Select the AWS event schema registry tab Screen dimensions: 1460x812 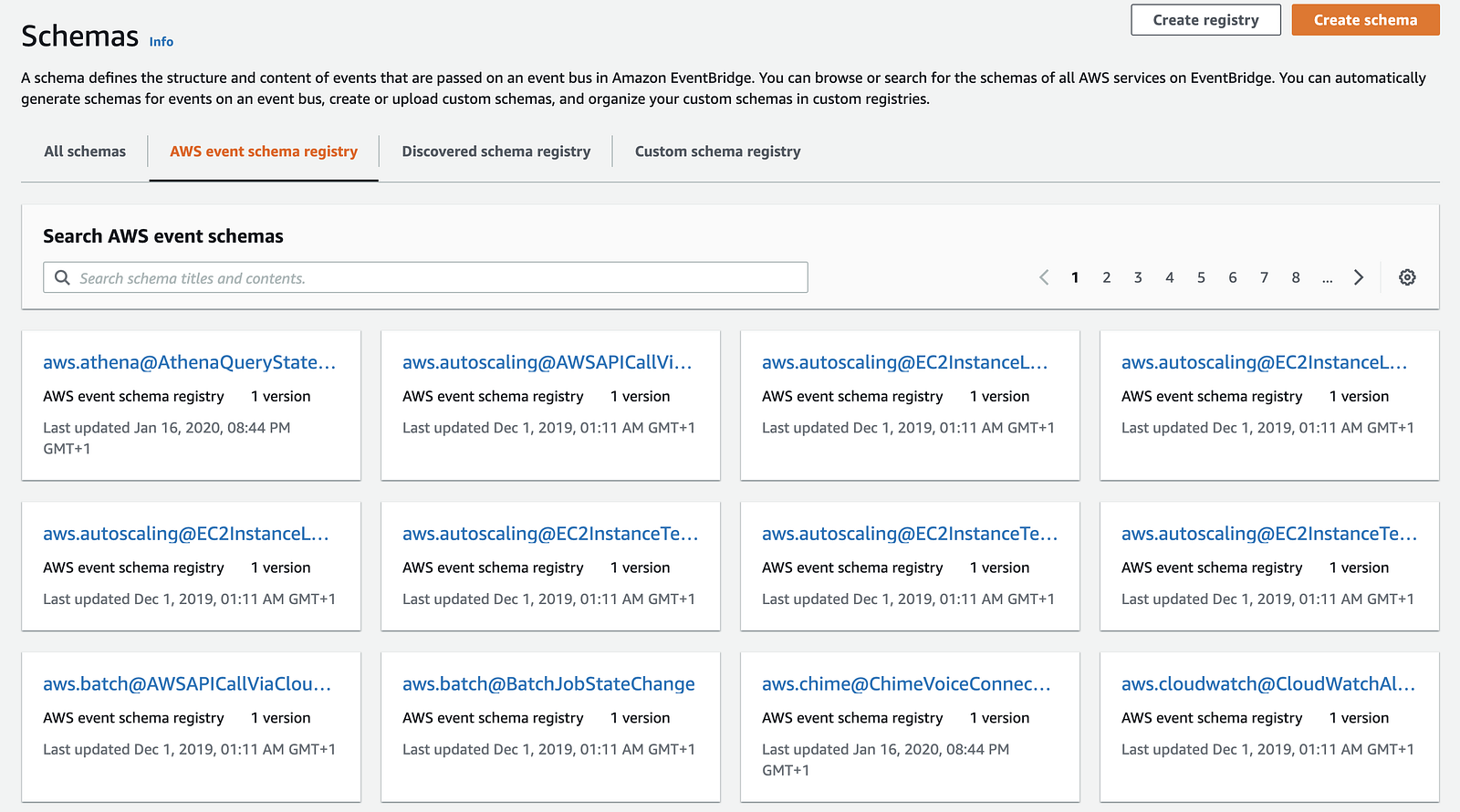tap(264, 151)
